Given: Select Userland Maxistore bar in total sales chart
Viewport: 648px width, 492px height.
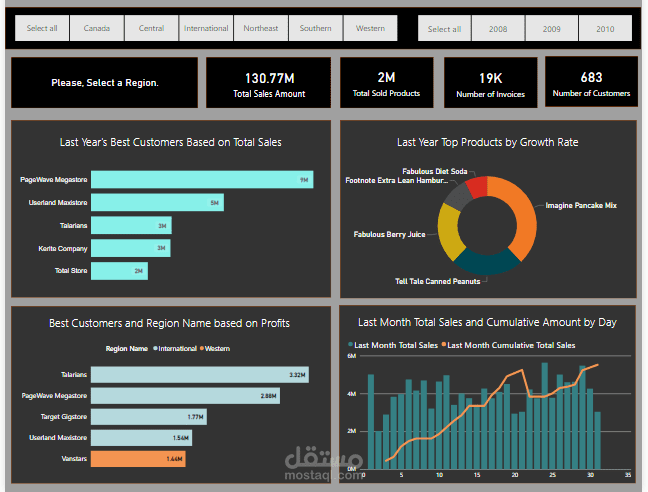Looking at the screenshot, I should point(157,202).
